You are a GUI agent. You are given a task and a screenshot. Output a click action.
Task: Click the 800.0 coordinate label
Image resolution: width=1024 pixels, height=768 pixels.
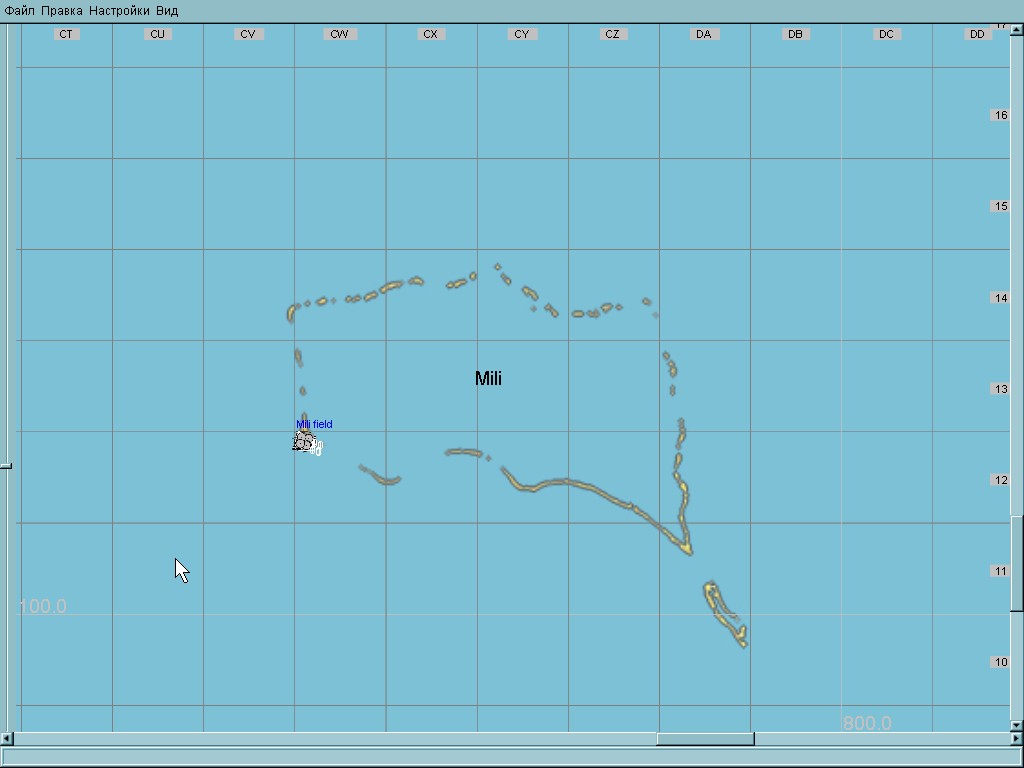[867, 723]
